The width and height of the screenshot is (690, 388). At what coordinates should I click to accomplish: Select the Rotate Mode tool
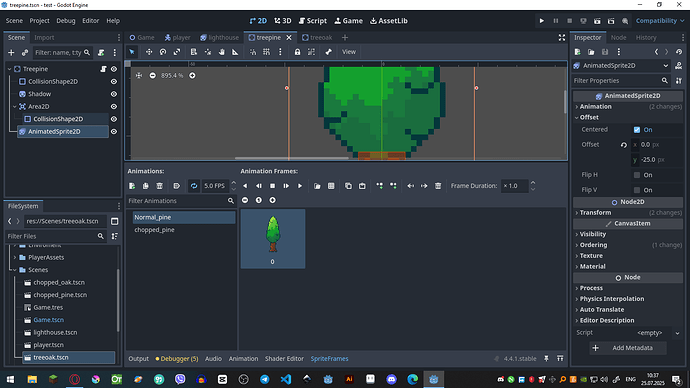click(163, 52)
